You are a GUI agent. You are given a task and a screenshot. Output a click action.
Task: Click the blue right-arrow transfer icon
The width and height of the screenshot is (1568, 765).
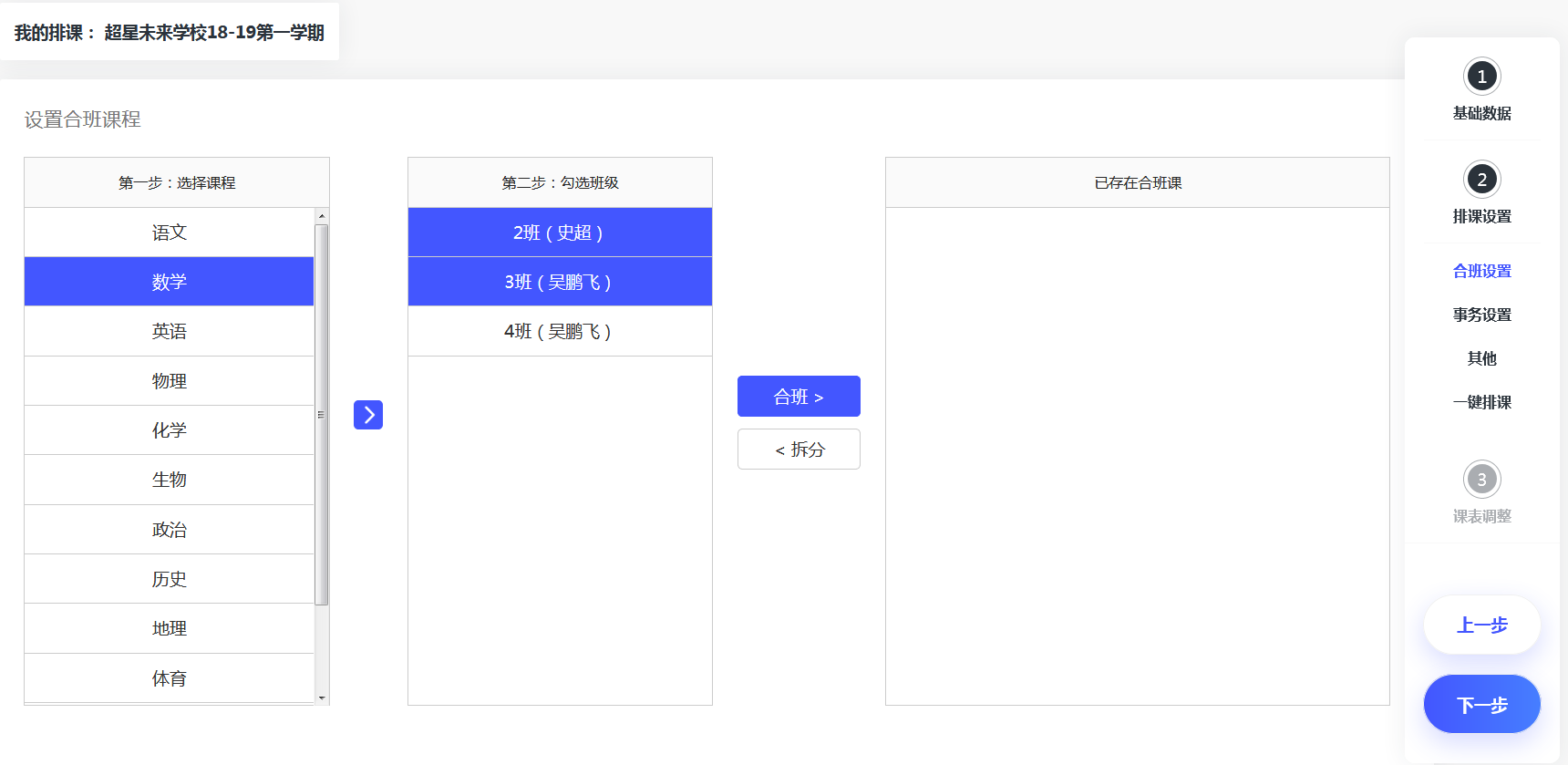pyautogui.click(x=368, y=415)
